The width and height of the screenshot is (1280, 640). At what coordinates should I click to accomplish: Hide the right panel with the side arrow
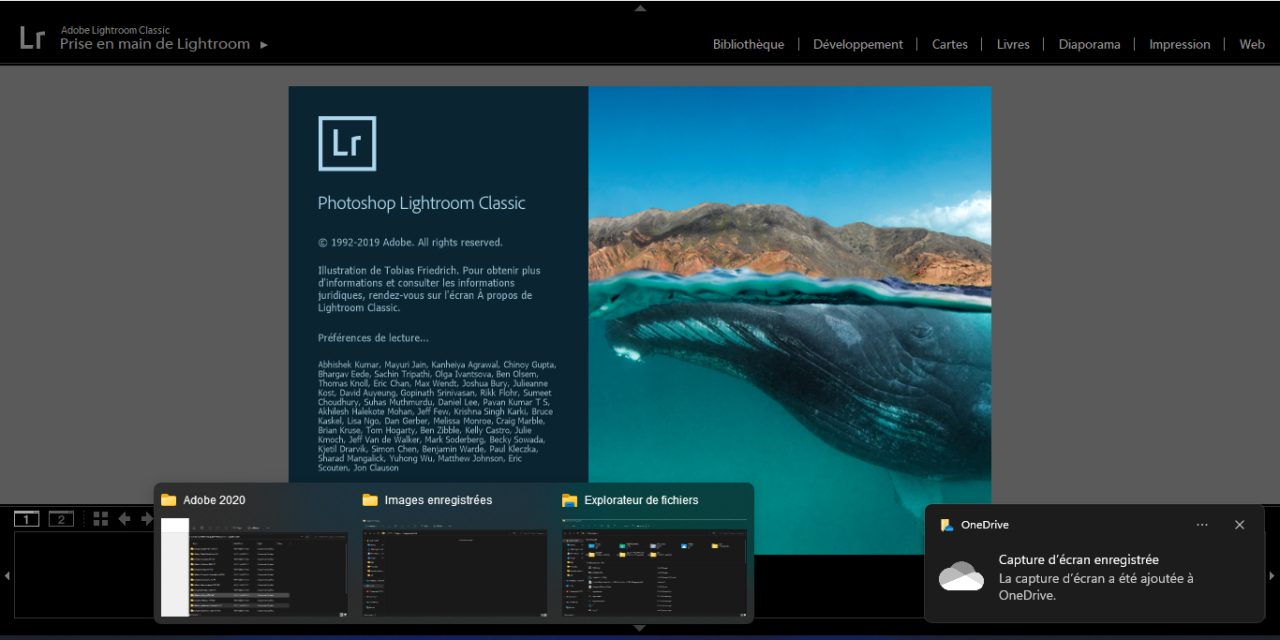(x=1272, y=576)
